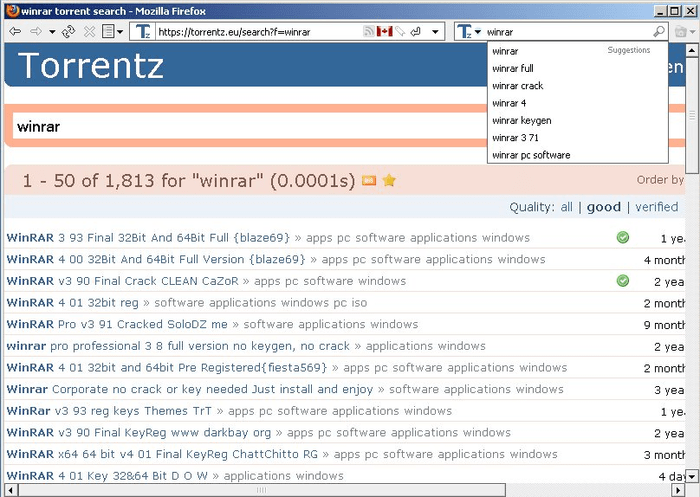Click the Torrentz logo heading

(91, 66)
